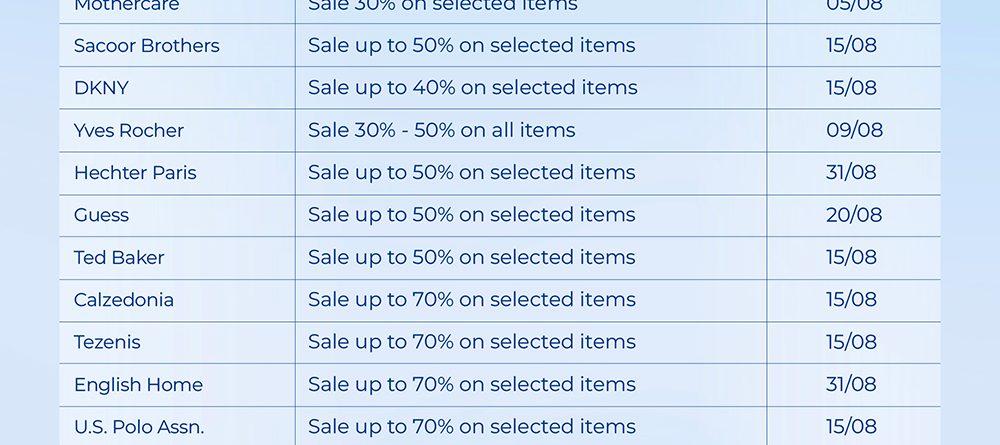Select the U.S. Polo Assn. brand name
Image resolution: width=1000 pixels, height=445 pixels.
point(139,427)
